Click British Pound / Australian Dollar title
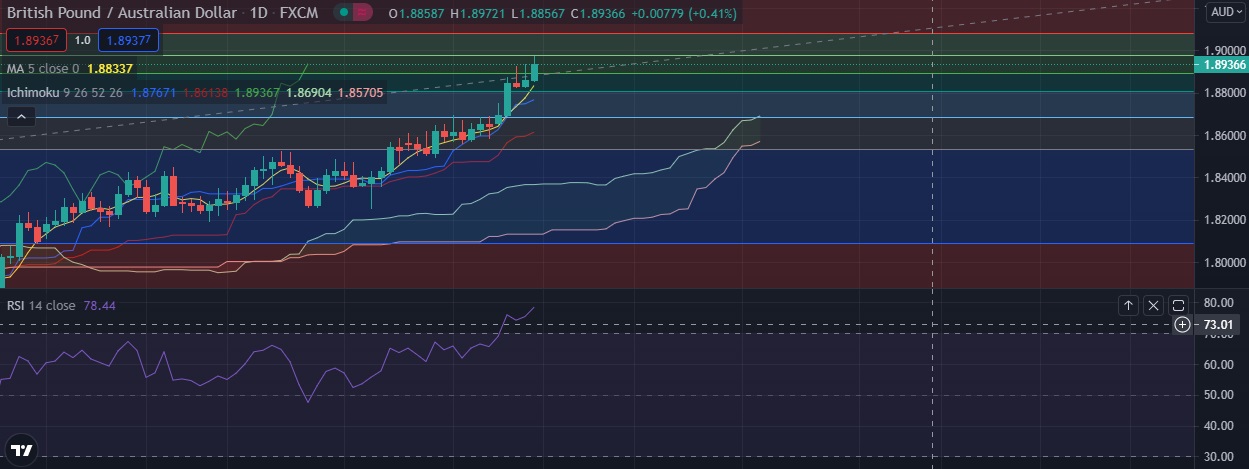 click(x=120, y=13)
